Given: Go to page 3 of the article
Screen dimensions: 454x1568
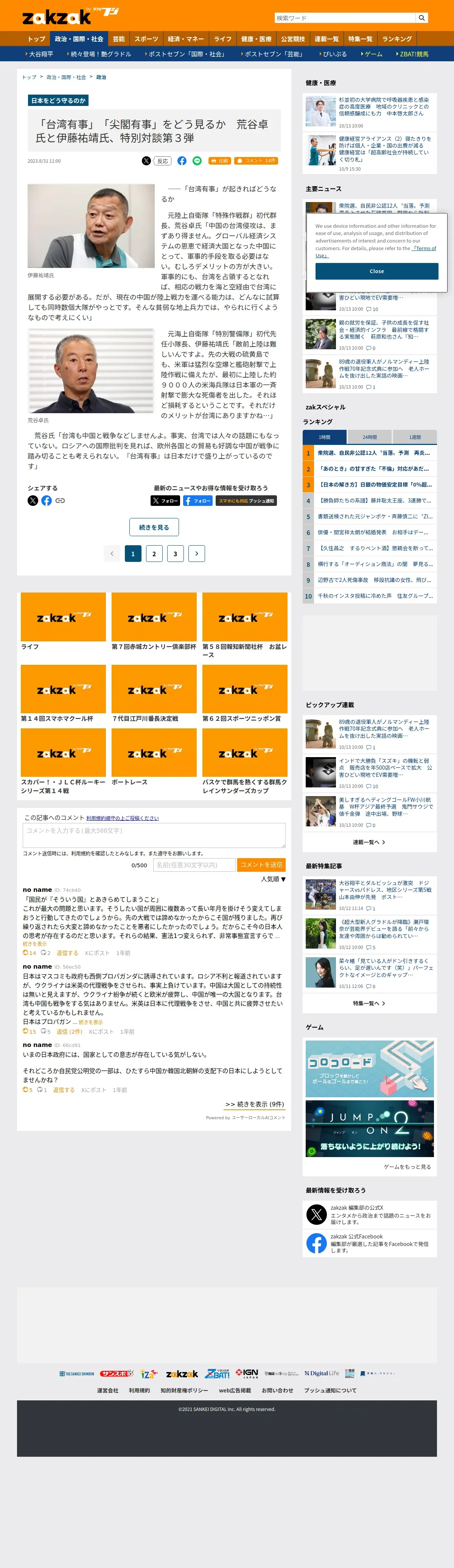Looking at the screenshot, I should (175, 553).
